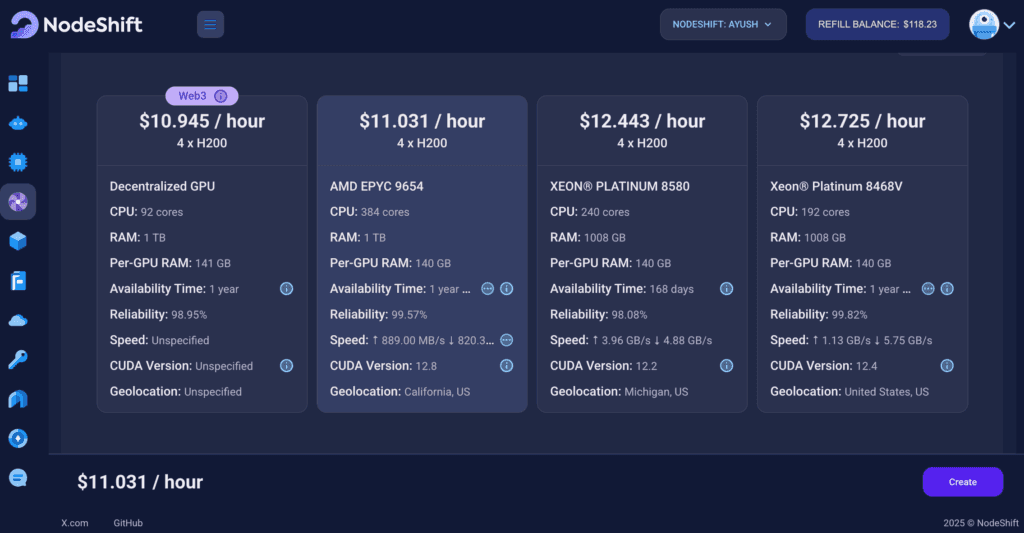Viewport: 1024px width, 533px height.
Task: Click Speed 3.96 GB/s 4.88 GB/s text
Action: [631, 340]
